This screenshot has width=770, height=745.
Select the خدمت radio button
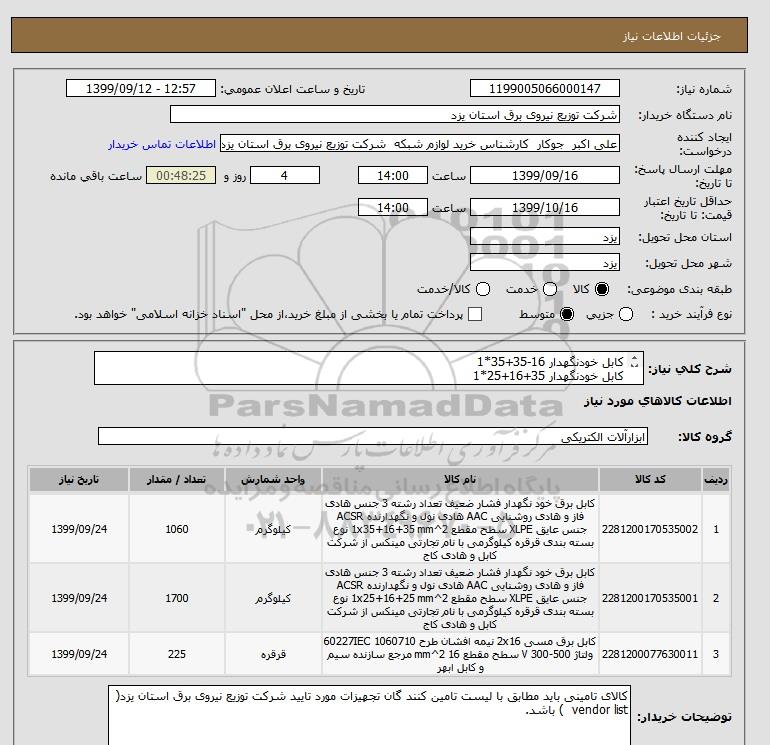click(550, 289)
